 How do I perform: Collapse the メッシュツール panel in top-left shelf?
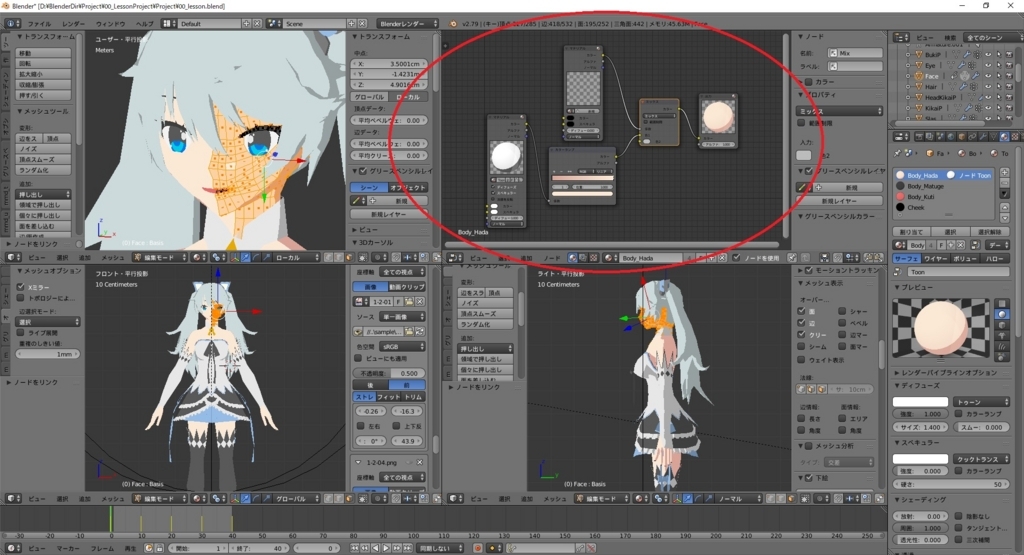coord(43,111)
